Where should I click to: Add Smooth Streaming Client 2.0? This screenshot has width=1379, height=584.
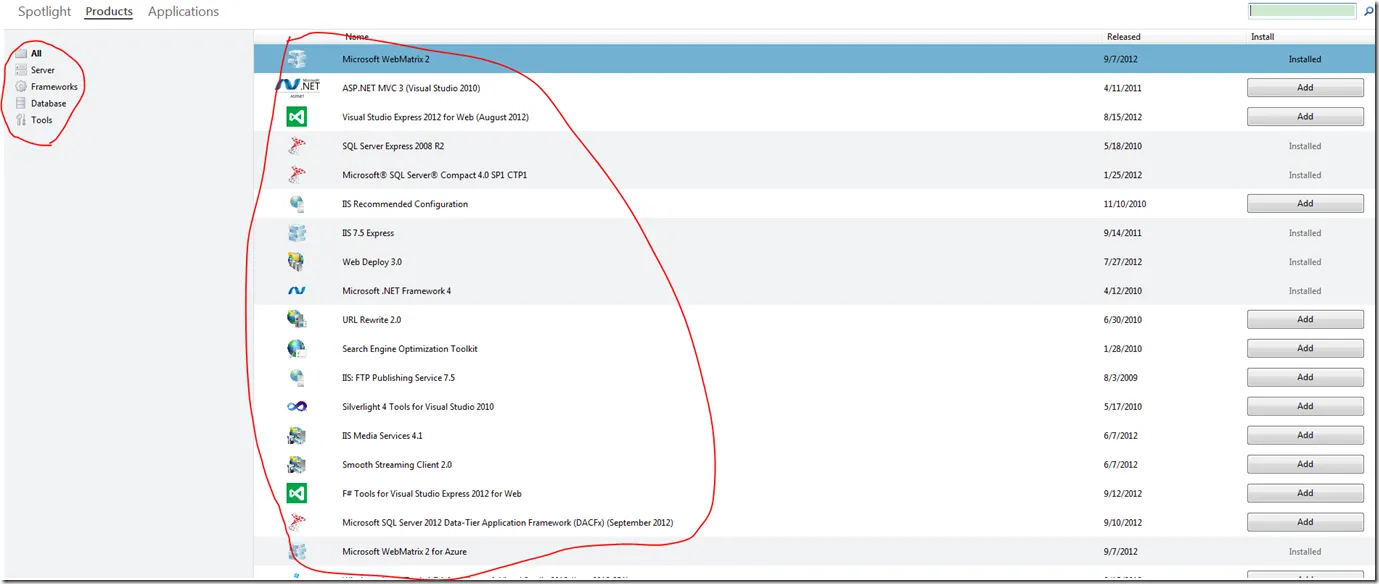(1305, 465)
